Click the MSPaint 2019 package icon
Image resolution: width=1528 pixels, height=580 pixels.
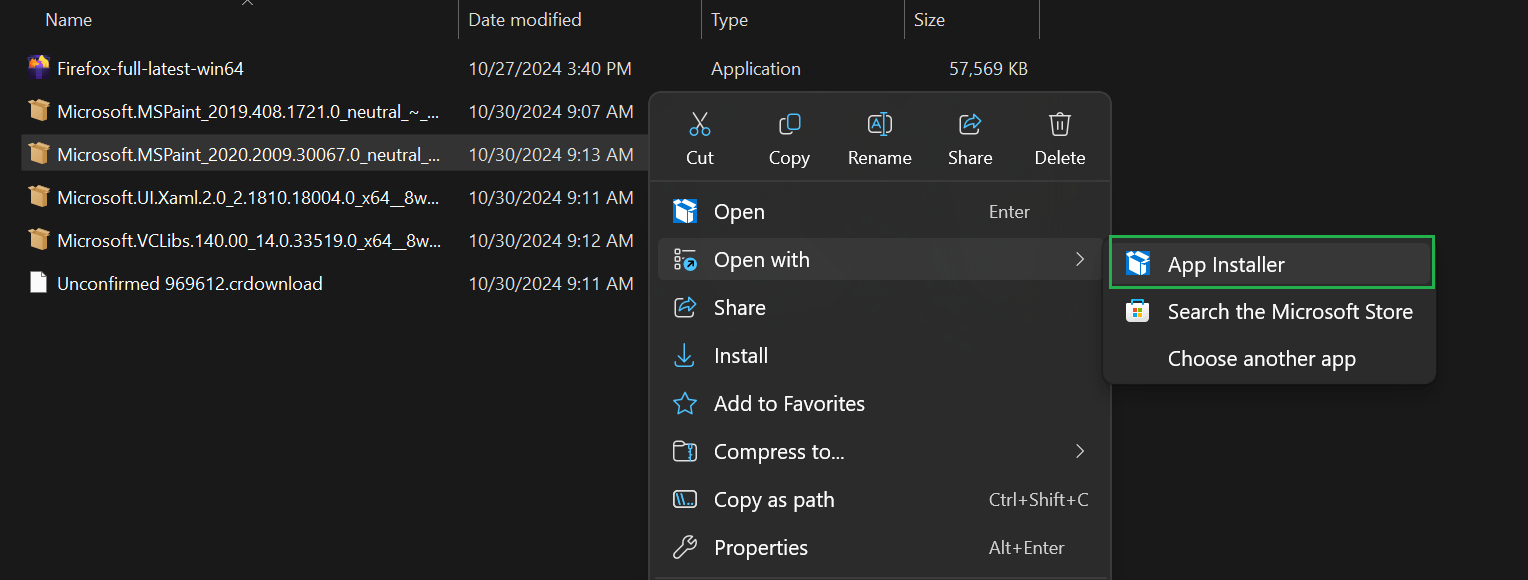(x=39, y=111)
